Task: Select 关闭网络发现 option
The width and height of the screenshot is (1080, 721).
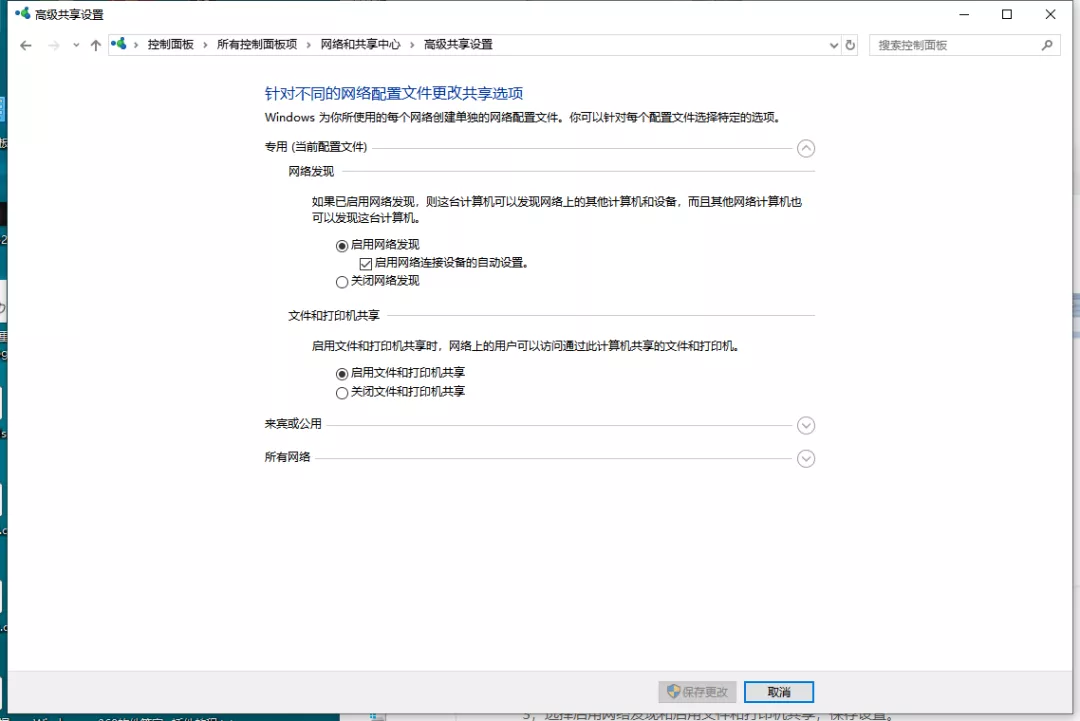Action: (x=341, y=282)
